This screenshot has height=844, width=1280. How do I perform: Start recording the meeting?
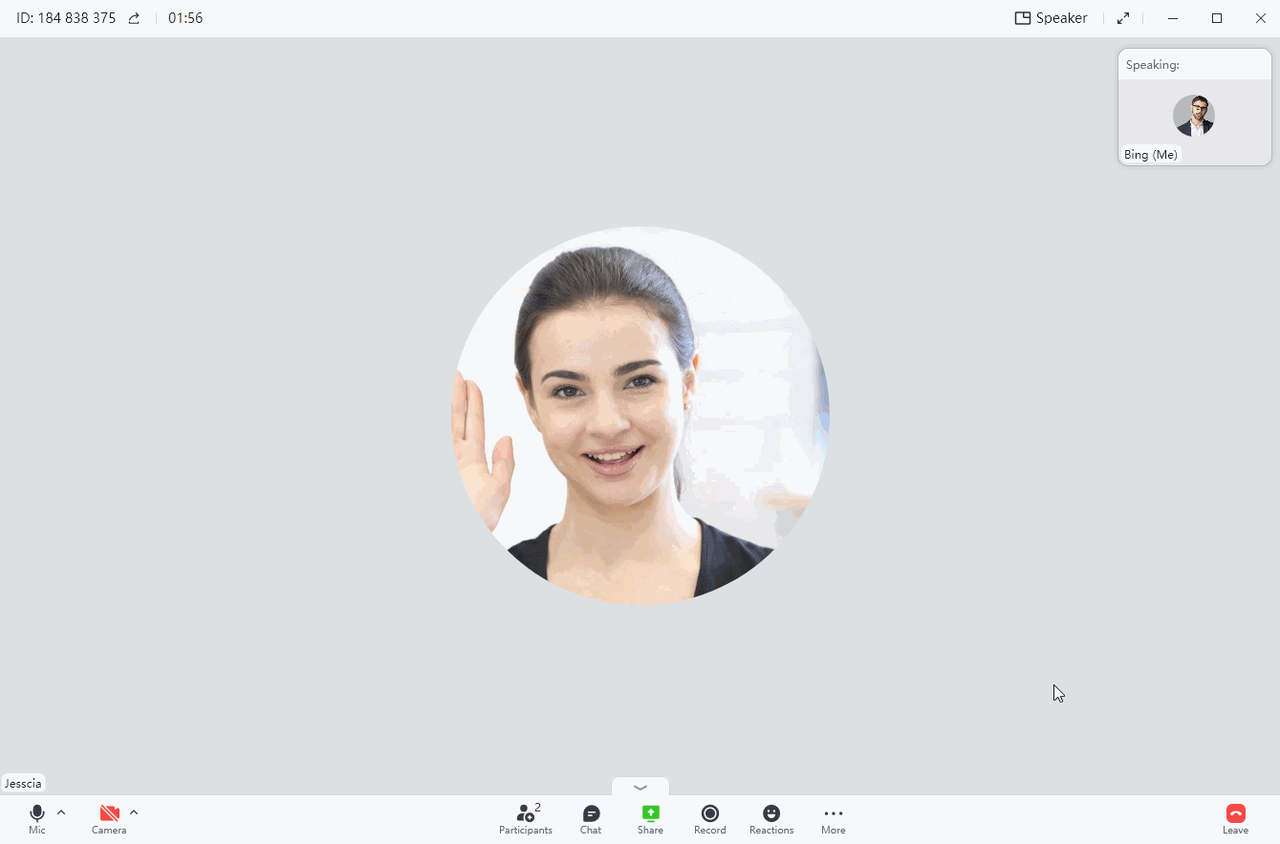click(710, 819)
